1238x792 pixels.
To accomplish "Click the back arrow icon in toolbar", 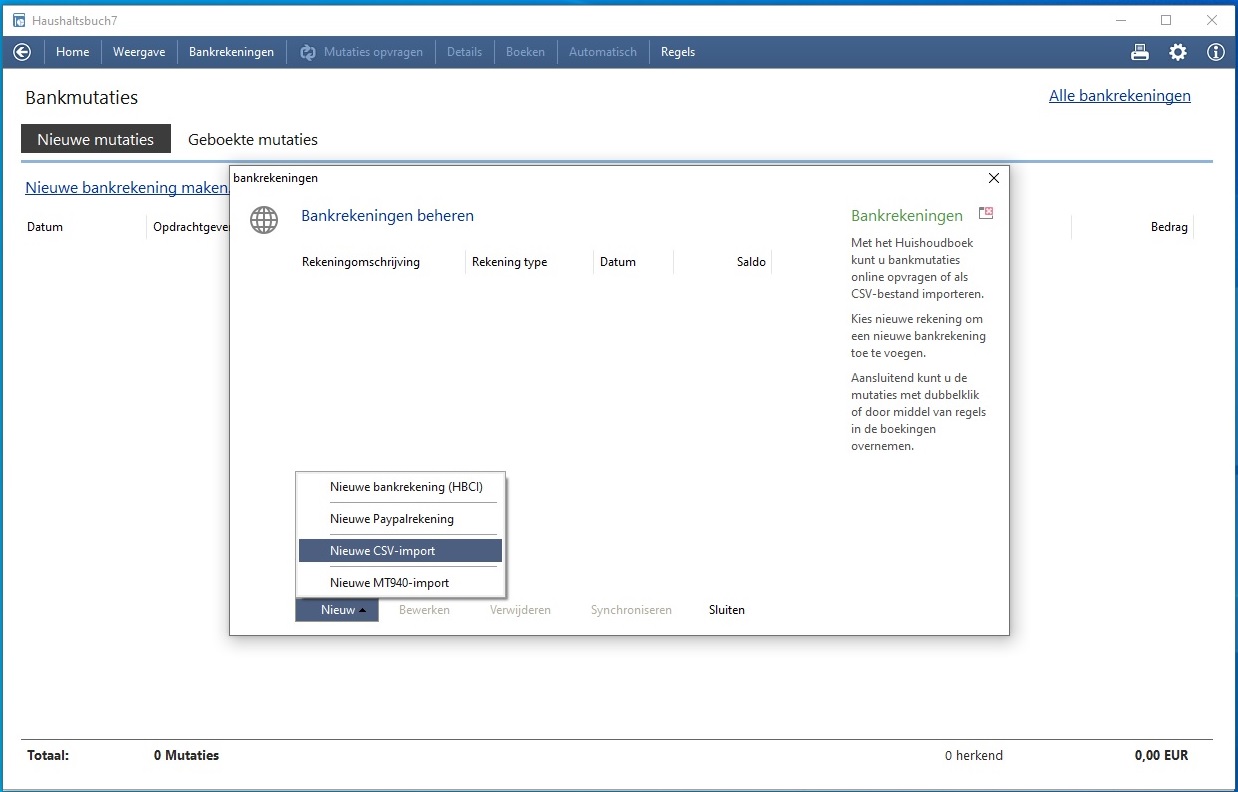I will pos(22,52).
